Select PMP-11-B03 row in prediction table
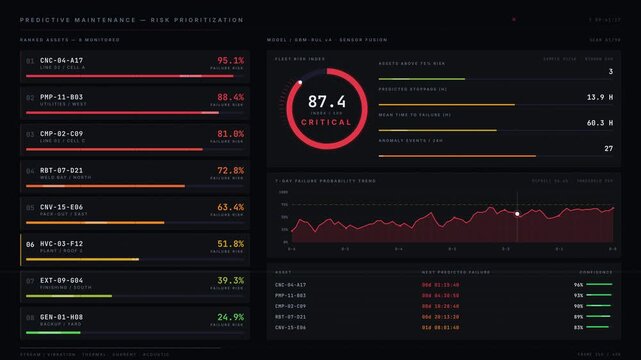Screen dimensions: 641x360 click(x=444, y=295)
